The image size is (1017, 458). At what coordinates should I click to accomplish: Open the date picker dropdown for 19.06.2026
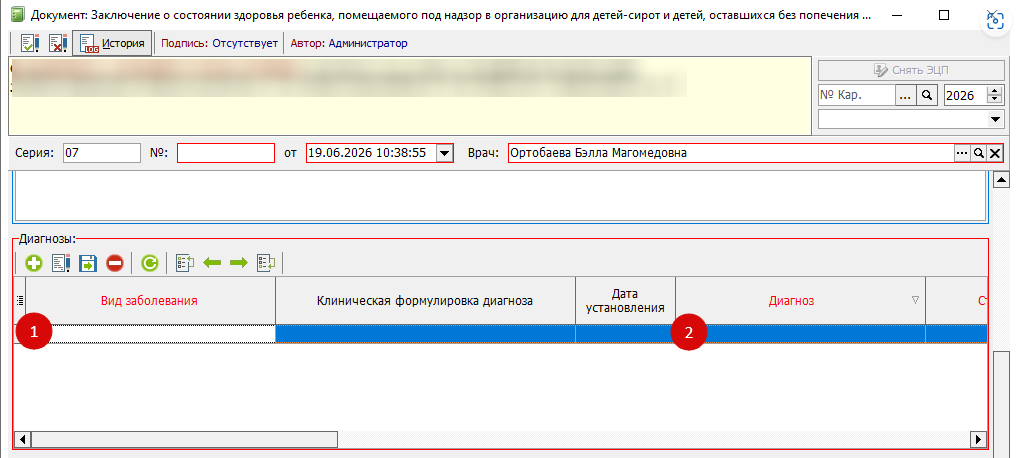pyautogui.click(x=444, y=153)
